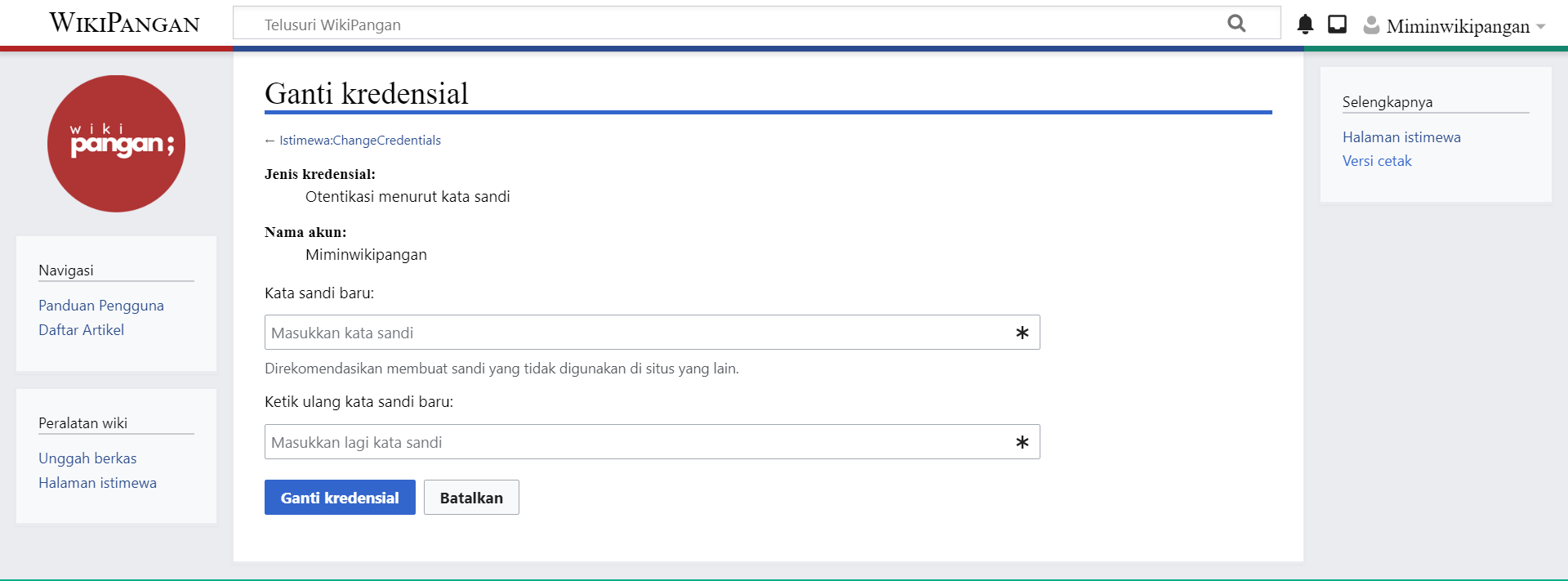Click the Kata sandi baru field
This screenshot has width=1568, height=581.
coord(637,333)
